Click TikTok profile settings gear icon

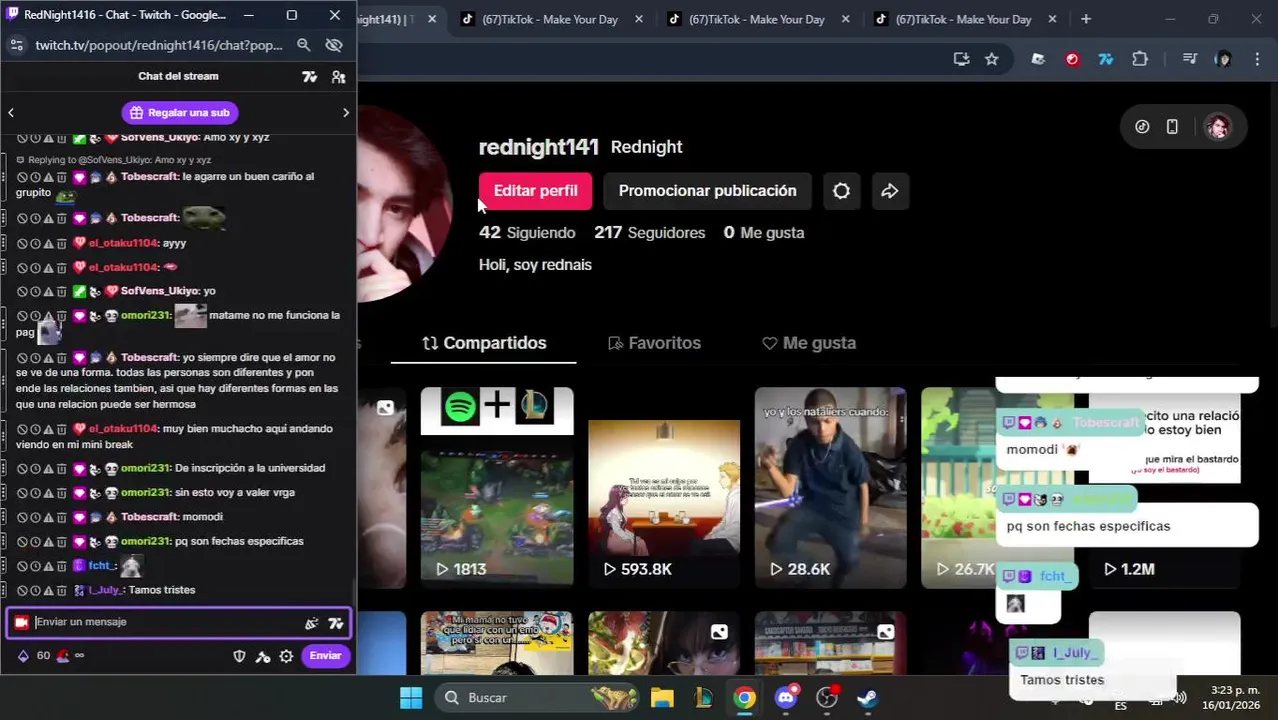841,191
